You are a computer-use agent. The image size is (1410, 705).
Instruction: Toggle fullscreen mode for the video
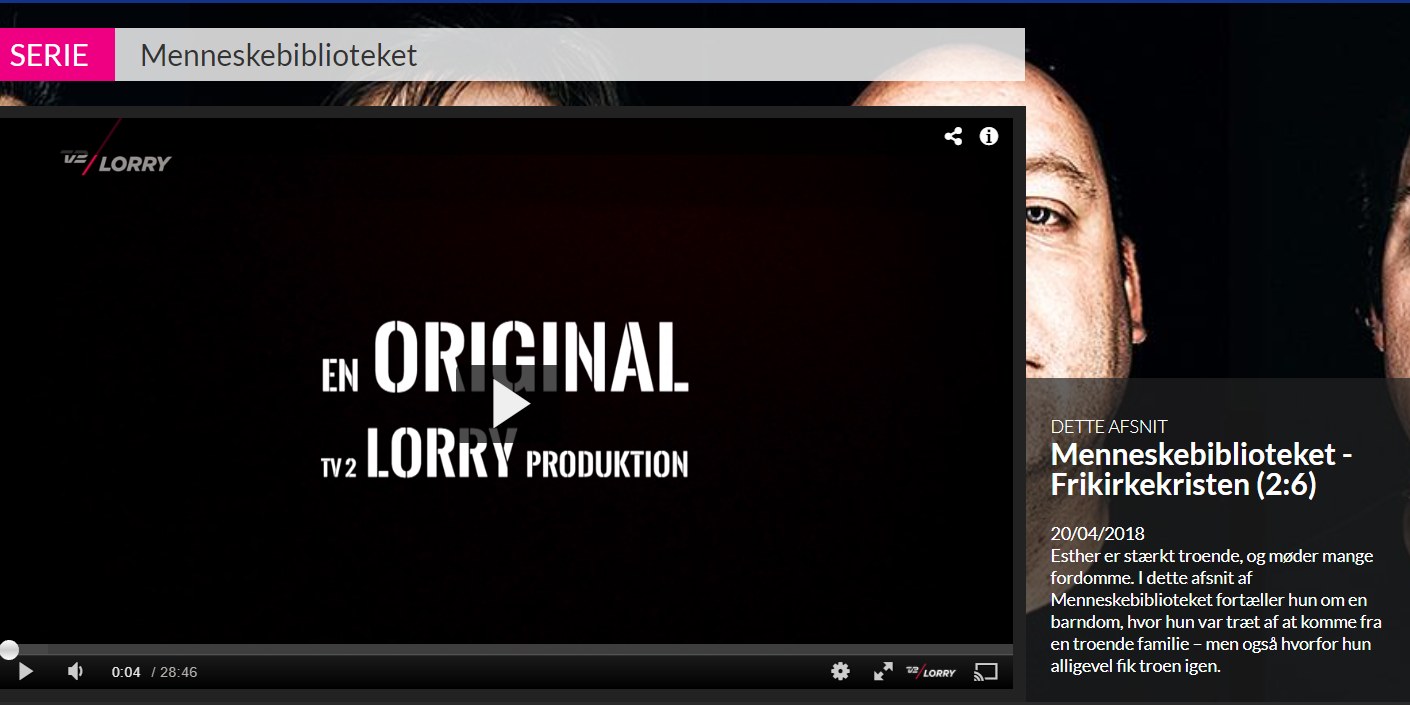tap(883, 671)
